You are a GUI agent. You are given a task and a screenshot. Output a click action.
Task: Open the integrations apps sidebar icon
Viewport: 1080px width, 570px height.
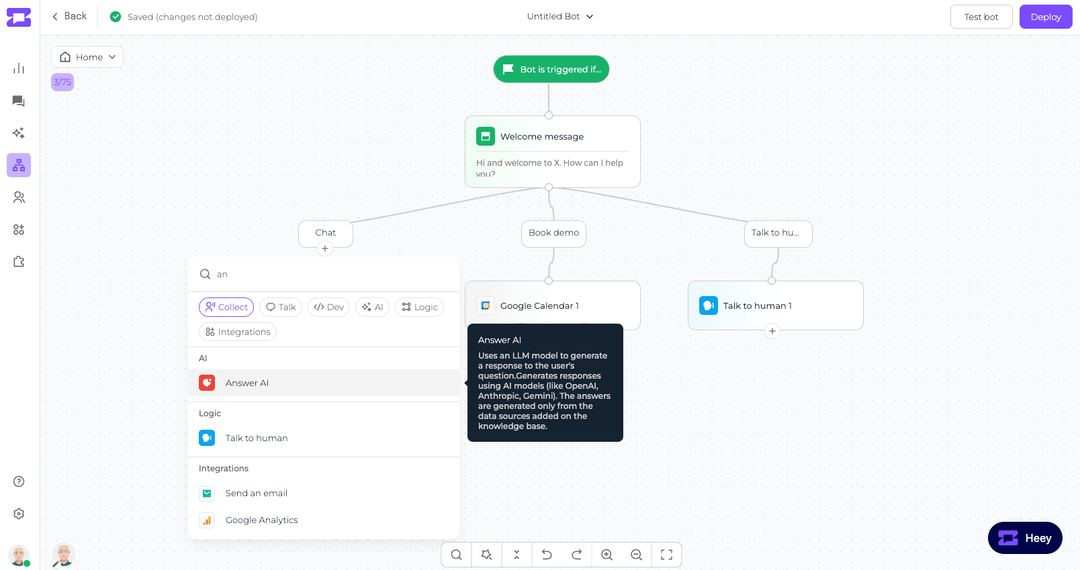[19, 230]
